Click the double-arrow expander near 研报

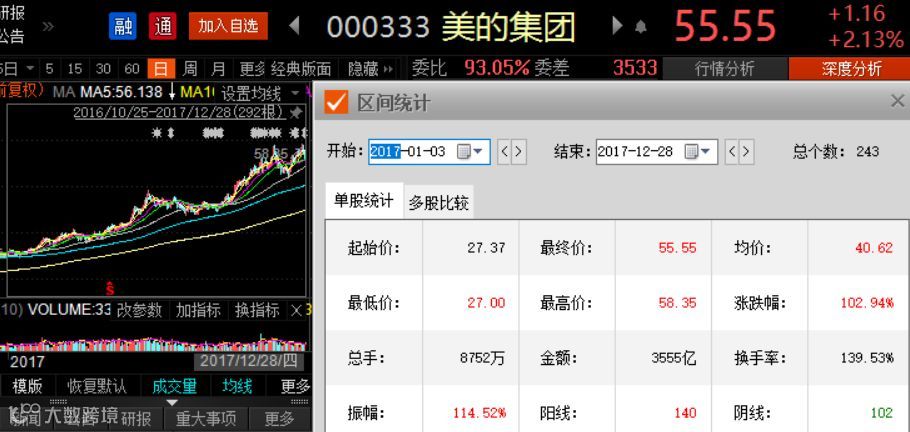coord(48,26)
